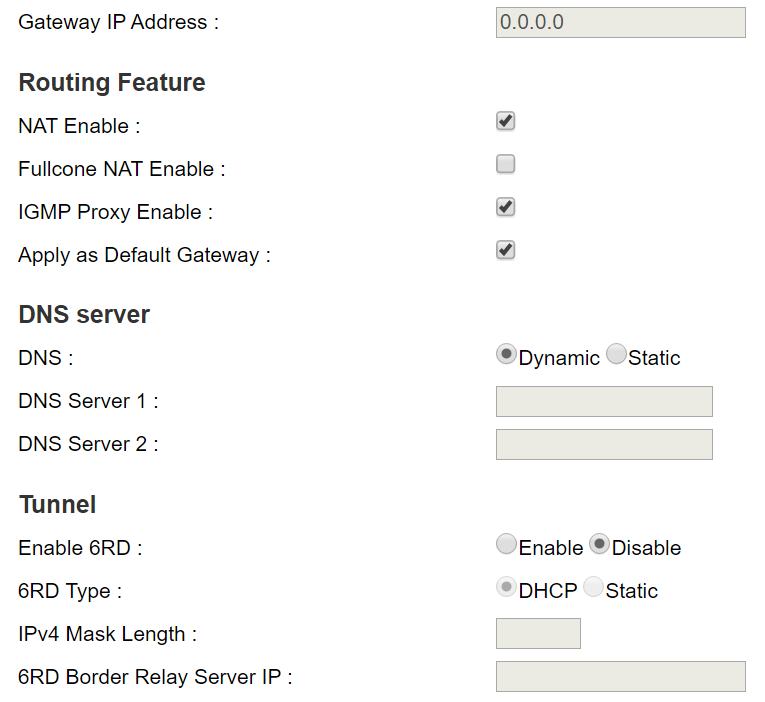Focus the DNS Server 2 input

pyautogui.click(x=604, y=445)
